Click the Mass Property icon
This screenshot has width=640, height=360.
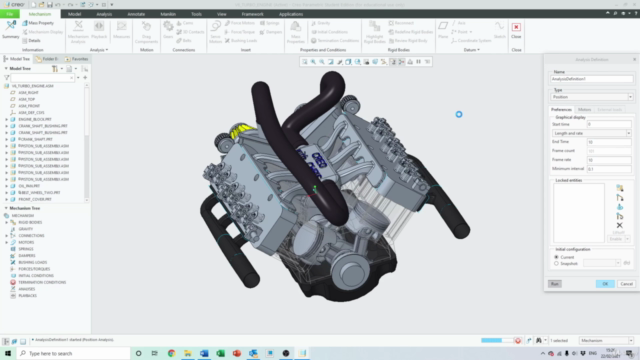(25, 23)
